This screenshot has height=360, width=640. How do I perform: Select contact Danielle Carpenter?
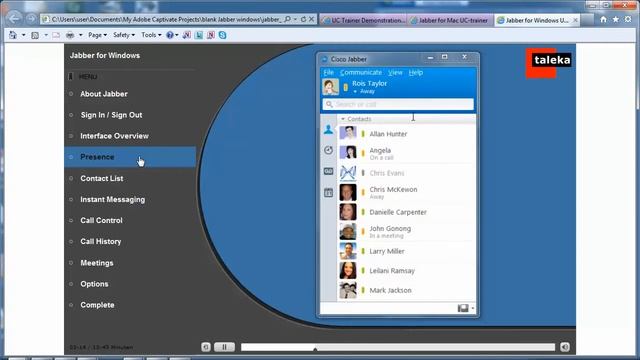coord(407,212)
